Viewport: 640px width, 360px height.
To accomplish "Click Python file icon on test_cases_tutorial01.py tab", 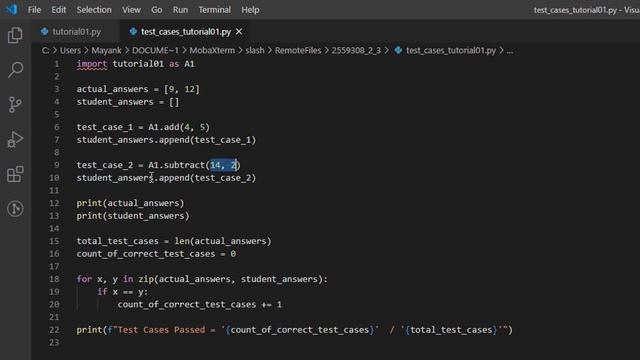I will (x=133, y=31).
